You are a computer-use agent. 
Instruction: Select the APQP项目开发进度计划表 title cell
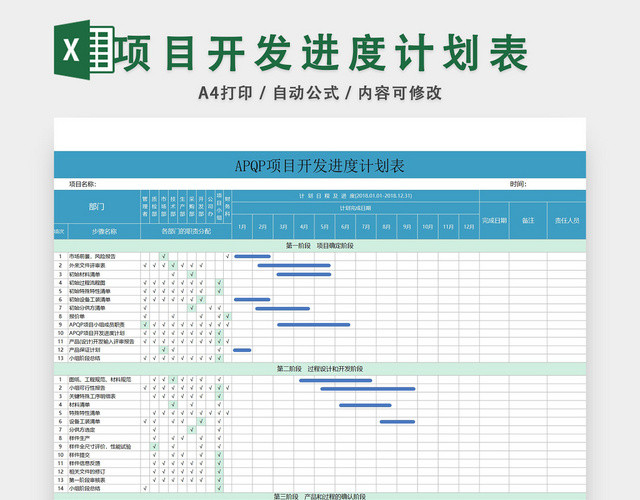pyautogui.click(x=320, y=165)
